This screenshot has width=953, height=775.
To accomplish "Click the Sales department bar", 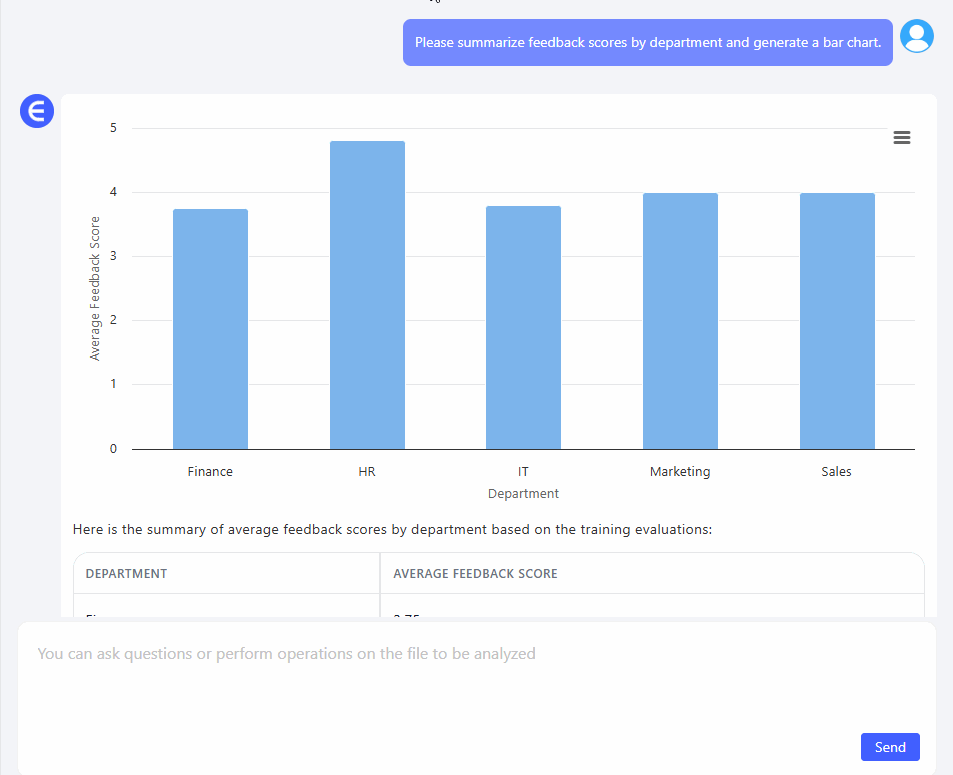I will 837,321.
